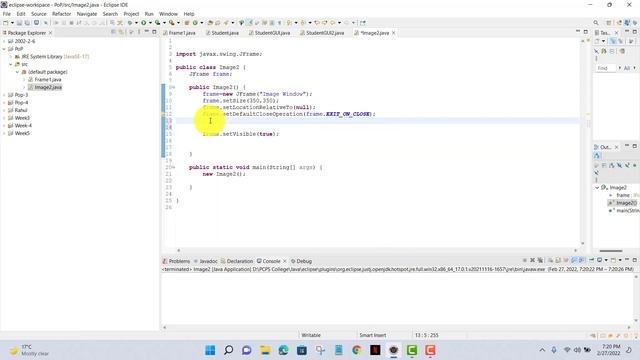The width and height of the screenshot is (640, 360).
Task: Open the Refactor menu
Action: tap(62, 14)
